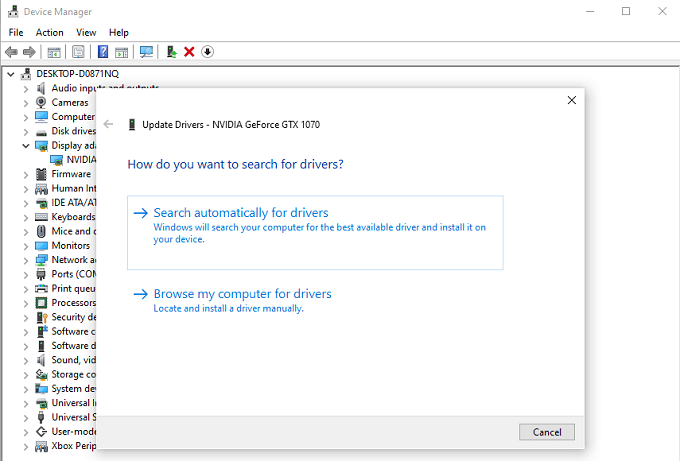Open the View menu
The height and width of the screenshot is (461, 680).
[x=86, y=33]
